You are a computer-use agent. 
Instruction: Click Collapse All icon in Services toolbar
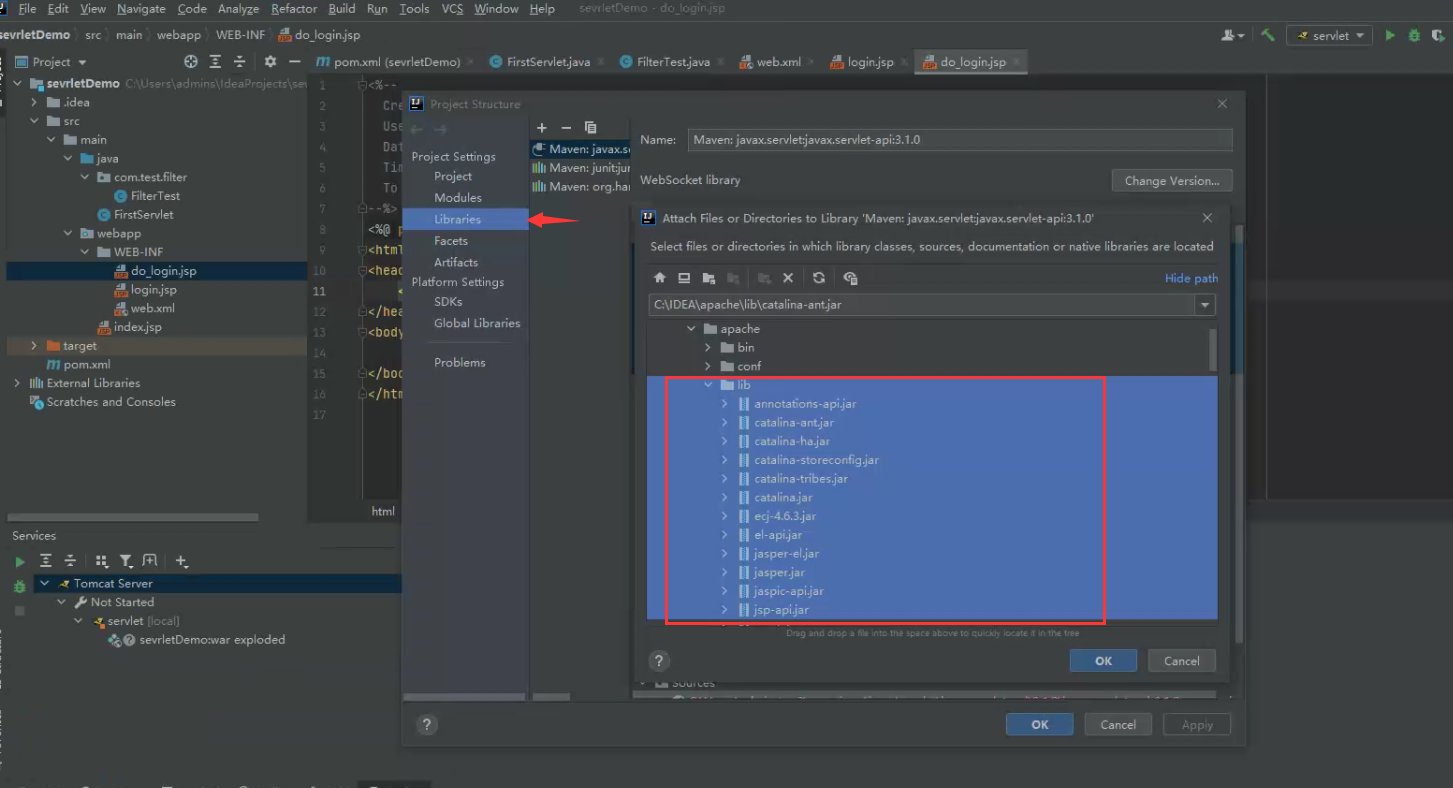click(70, 561)
